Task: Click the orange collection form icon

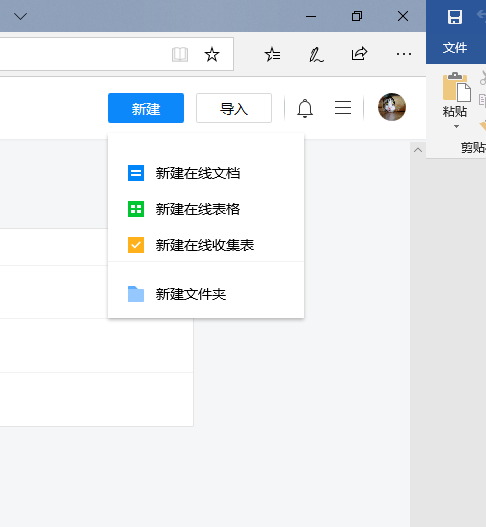Action: [x=136, y=245]
